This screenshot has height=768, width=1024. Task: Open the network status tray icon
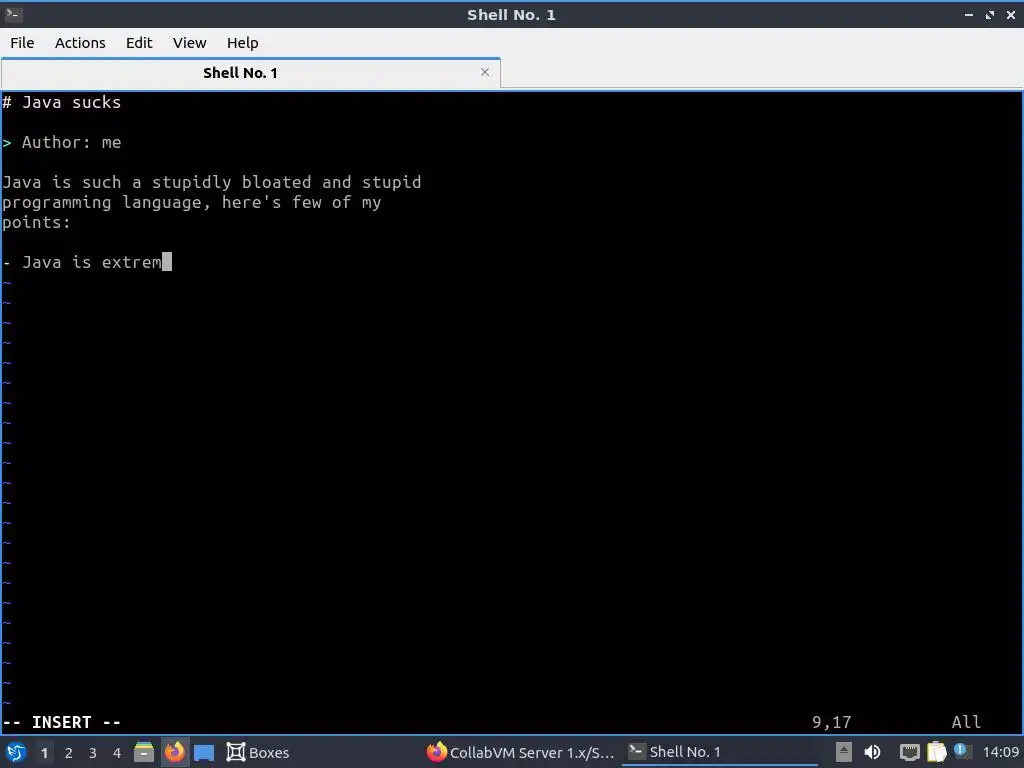pos(909,753)
